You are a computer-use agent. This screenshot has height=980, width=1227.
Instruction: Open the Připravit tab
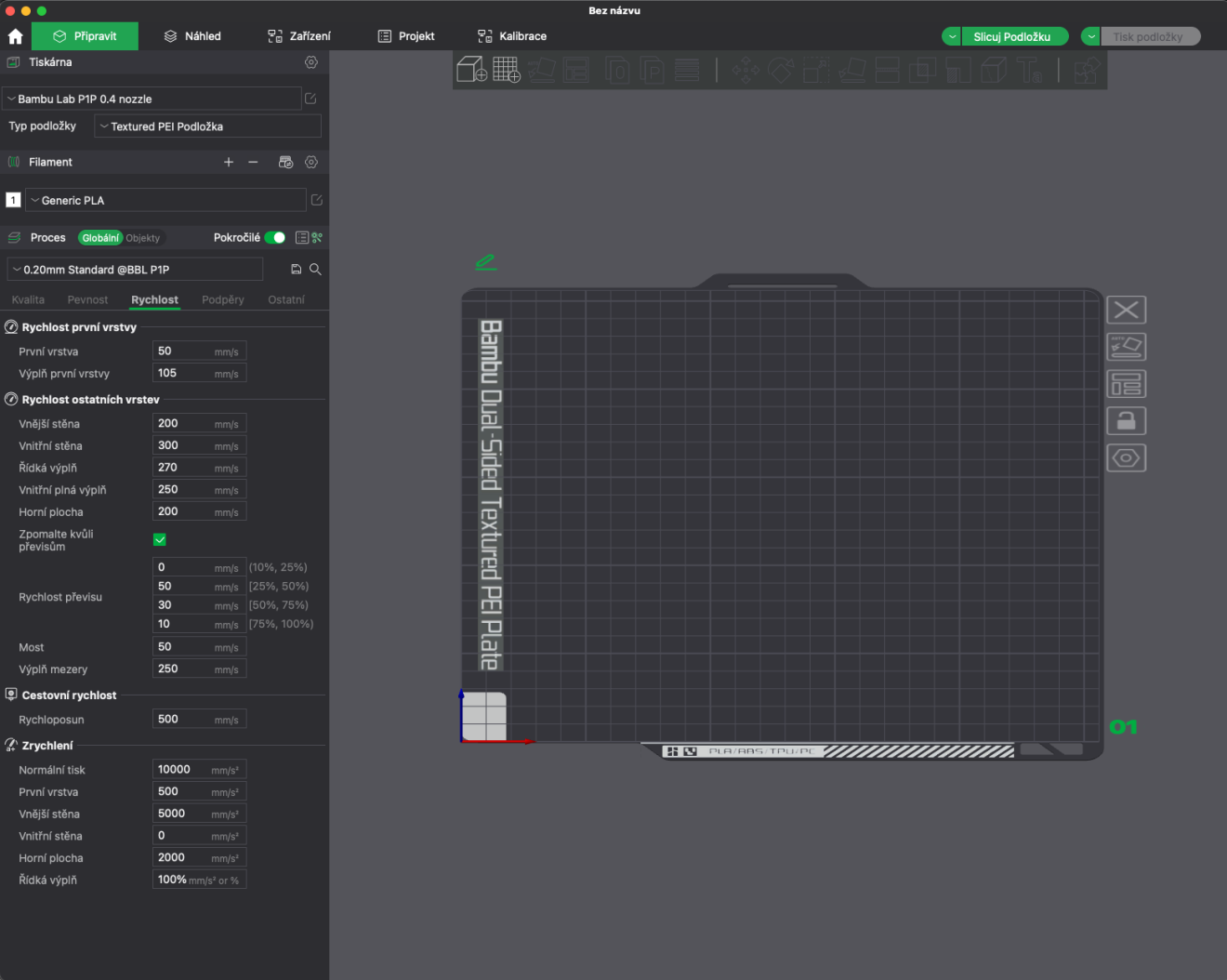click(x=85, y=36)
